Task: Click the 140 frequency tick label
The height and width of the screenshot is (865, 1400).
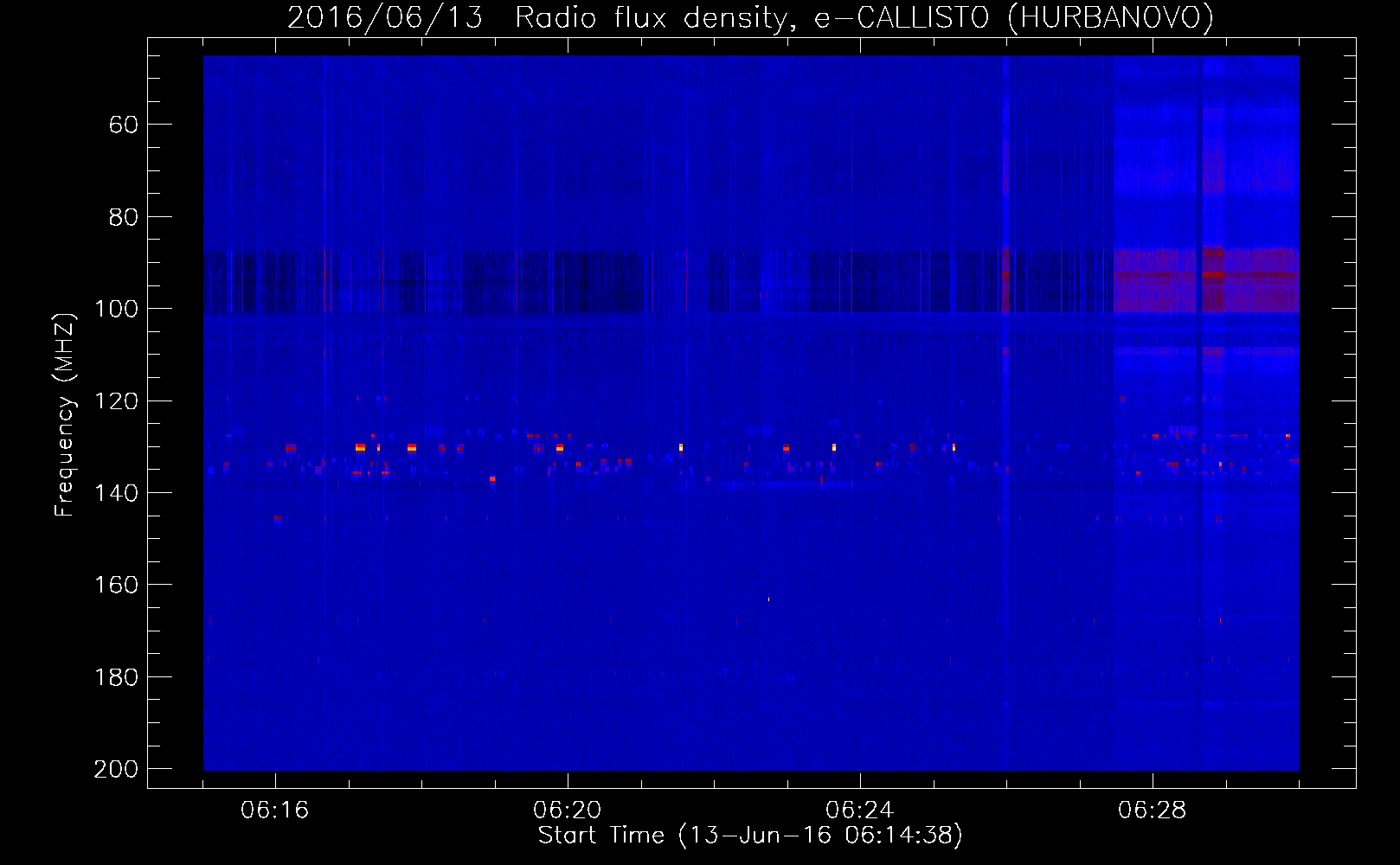Action: pyautogui.click(x=116, y=493)
